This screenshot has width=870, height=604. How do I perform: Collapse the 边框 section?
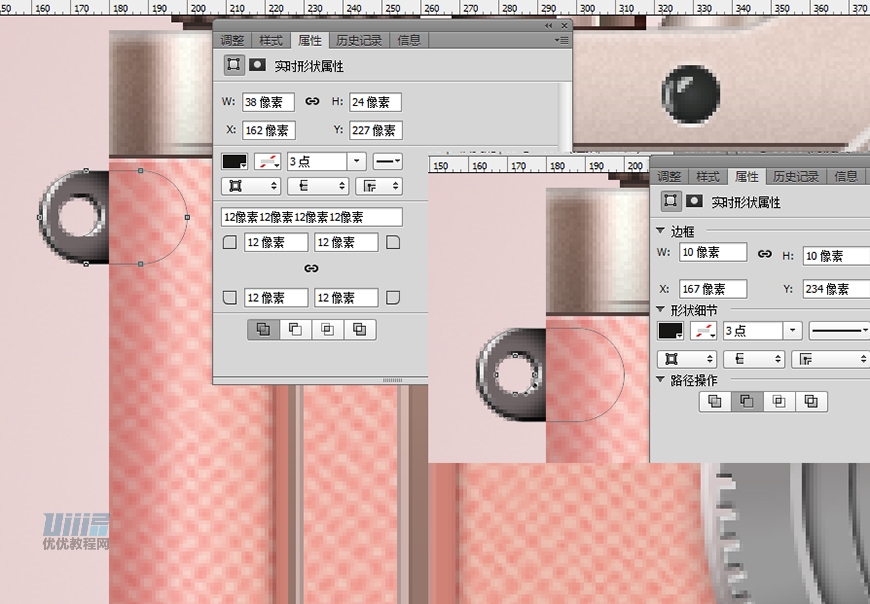(x=660, y=231)
